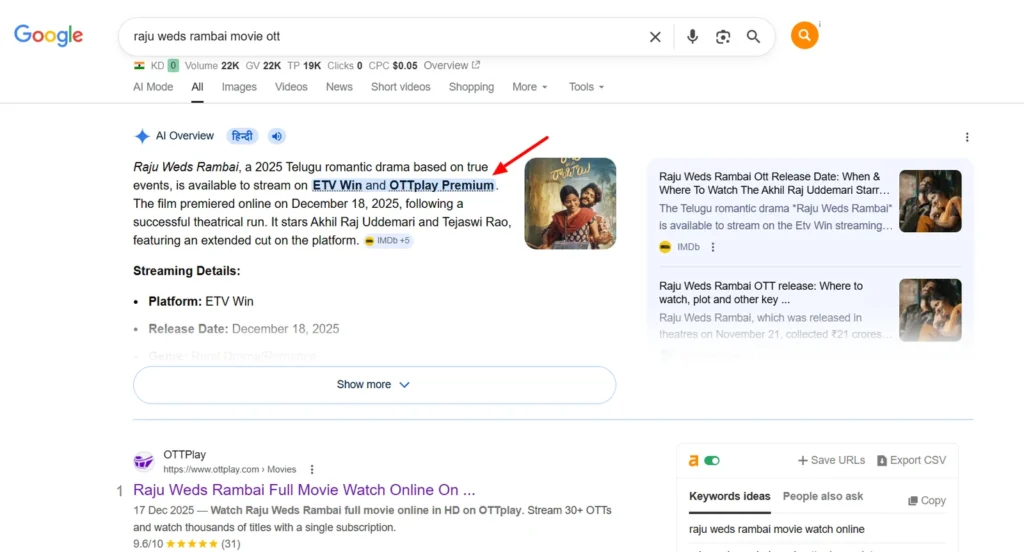Switch to Shopping tab

[471, 87]
